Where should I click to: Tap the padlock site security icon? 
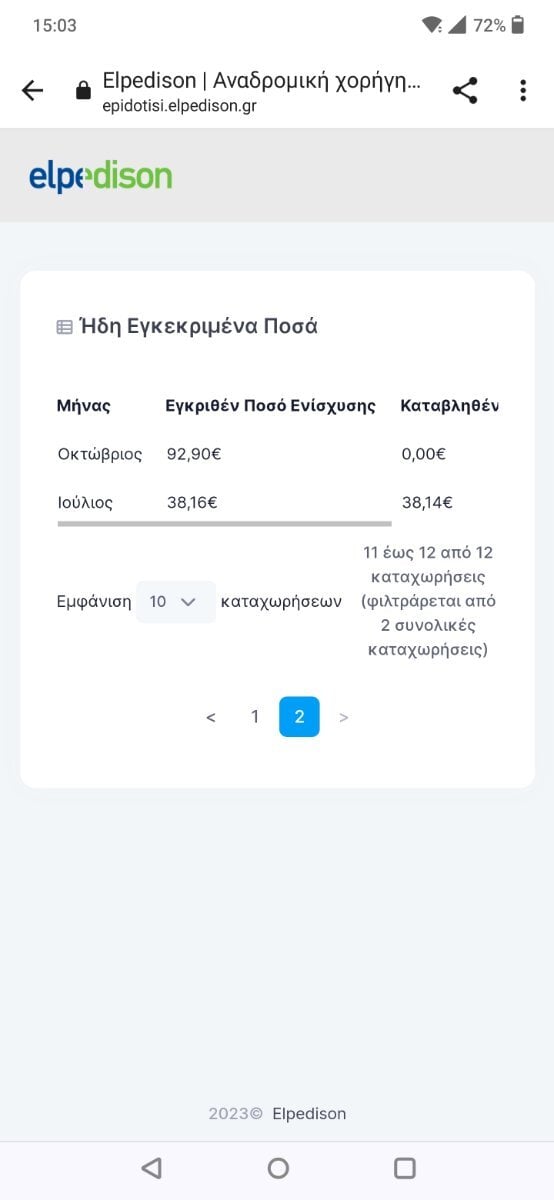[x=83, y=91]
